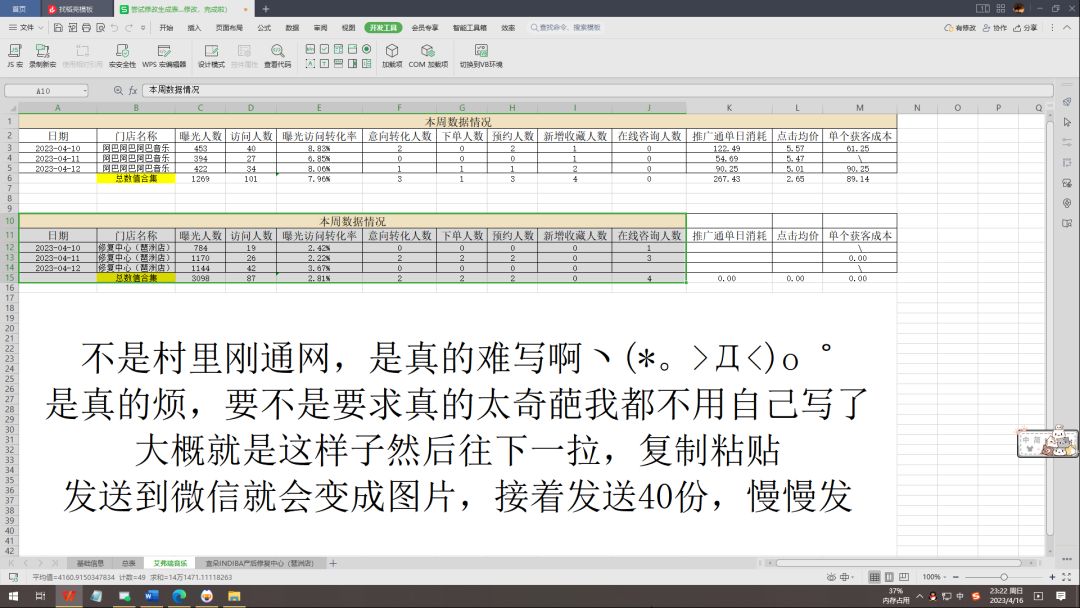1080x608 pixels.
Task: Click the user avatar in title bar
Action: [x=1019, y=8]
